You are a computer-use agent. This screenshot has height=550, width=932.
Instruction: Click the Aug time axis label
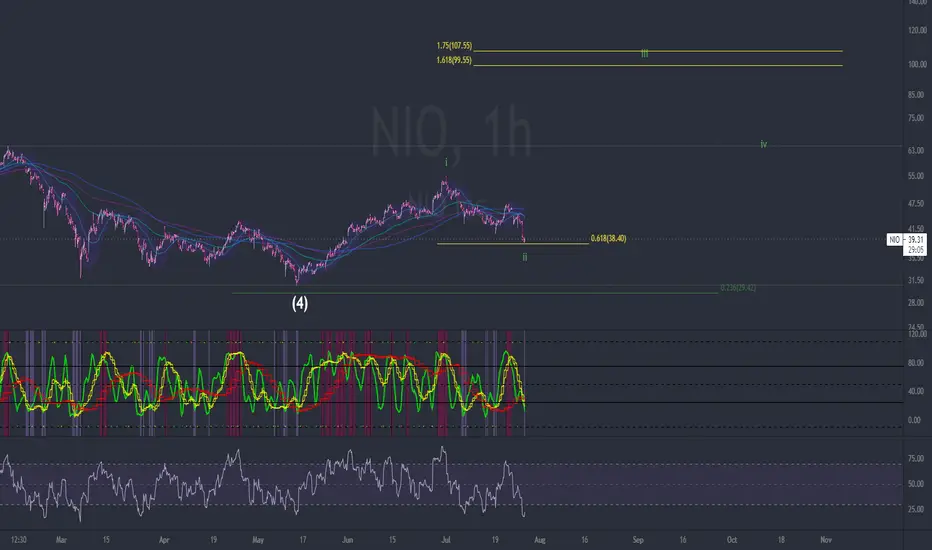pos(540,540)
